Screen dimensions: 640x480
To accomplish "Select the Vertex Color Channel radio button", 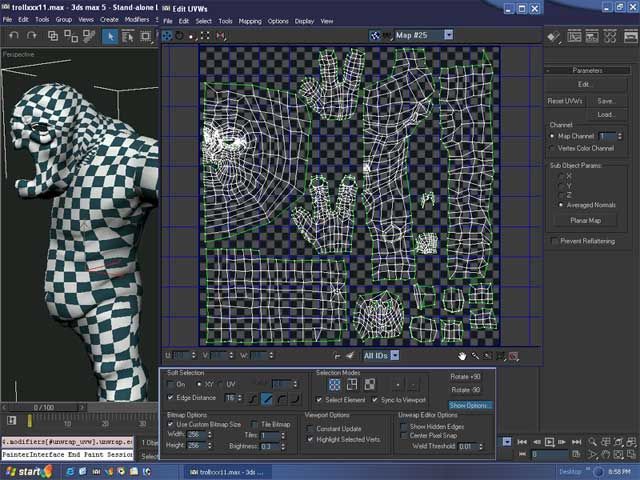I will pos(553,148).
